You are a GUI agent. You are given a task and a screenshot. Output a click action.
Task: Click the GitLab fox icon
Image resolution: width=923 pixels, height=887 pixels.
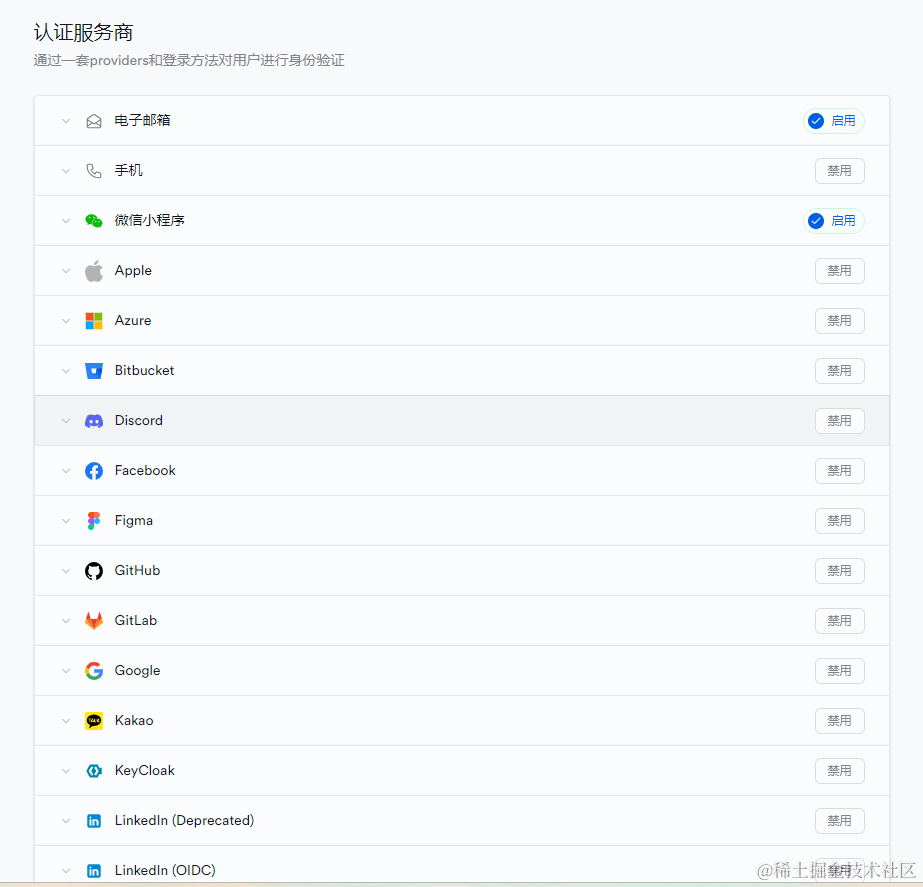pos(93,620)
